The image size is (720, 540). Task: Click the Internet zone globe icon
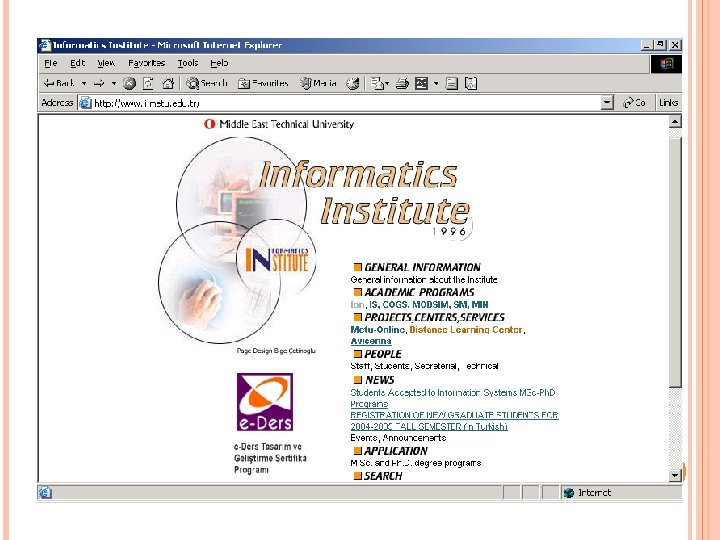click(x=569, y=493)
